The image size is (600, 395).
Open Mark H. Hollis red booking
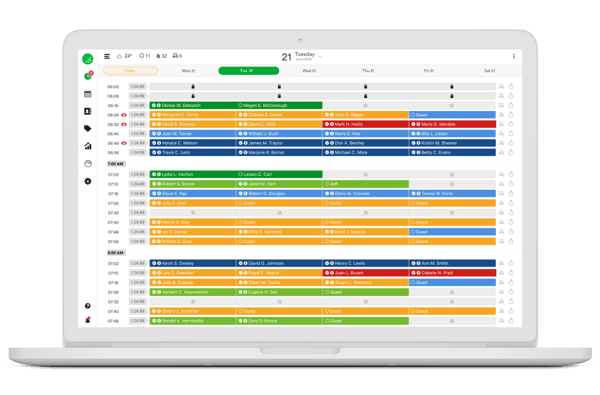click(365, 124)
